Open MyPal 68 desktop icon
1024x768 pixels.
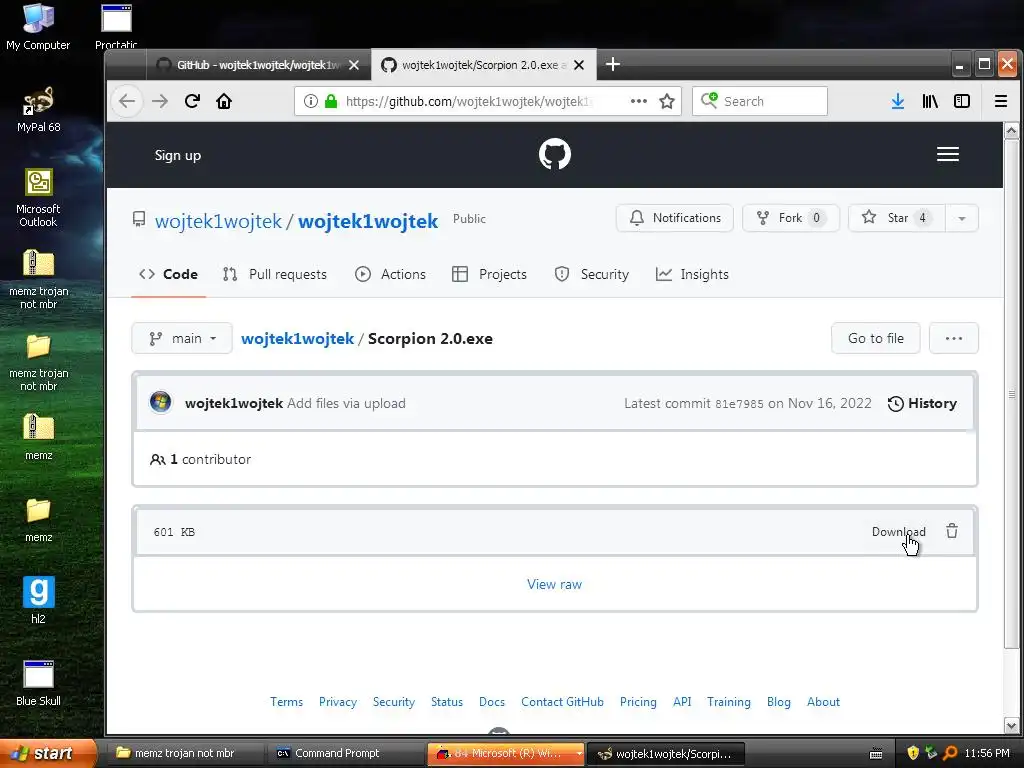tap(39, 110)
